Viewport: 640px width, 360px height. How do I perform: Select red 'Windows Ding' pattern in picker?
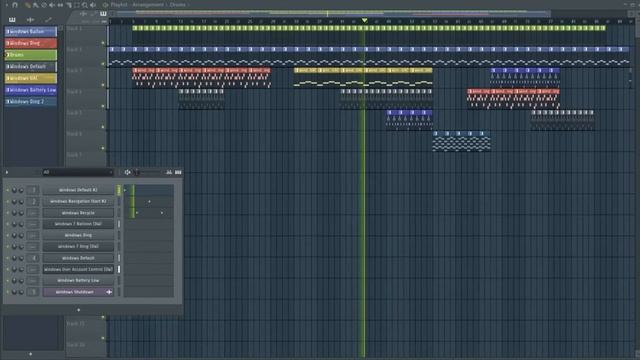coord(31,43)
